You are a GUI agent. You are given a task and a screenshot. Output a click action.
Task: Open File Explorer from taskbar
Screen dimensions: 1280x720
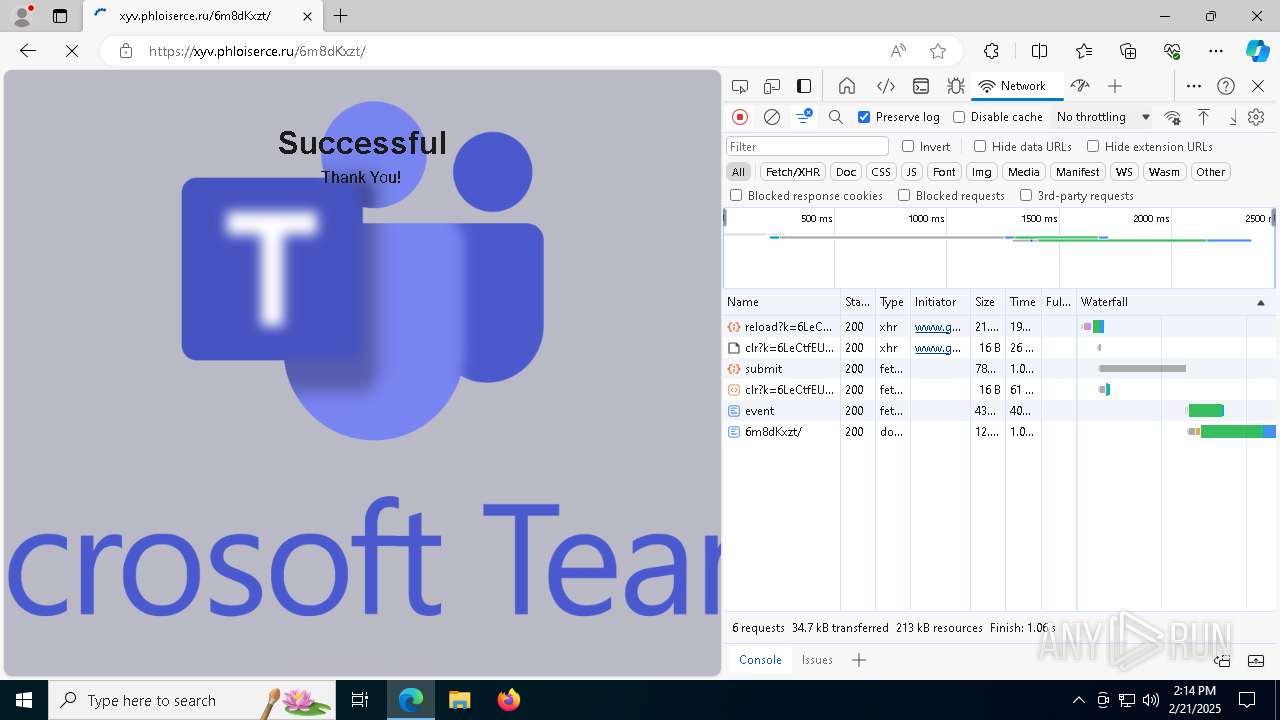tap(459, 700)
